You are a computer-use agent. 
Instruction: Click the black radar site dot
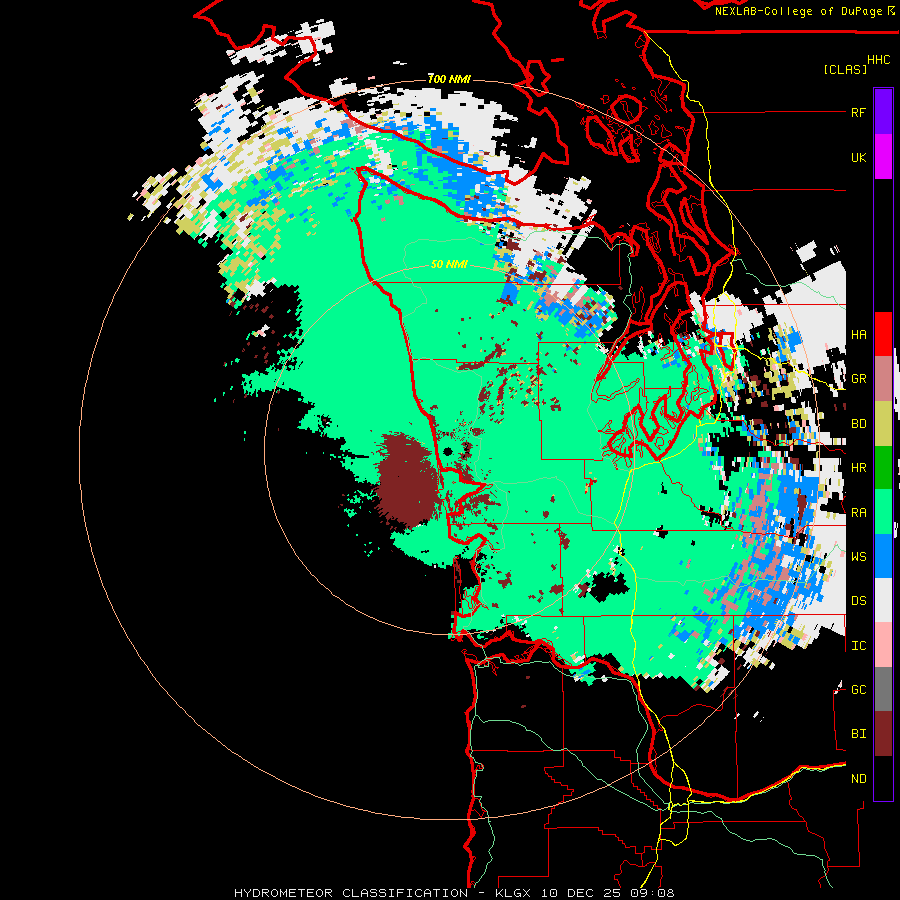(448, 451)
